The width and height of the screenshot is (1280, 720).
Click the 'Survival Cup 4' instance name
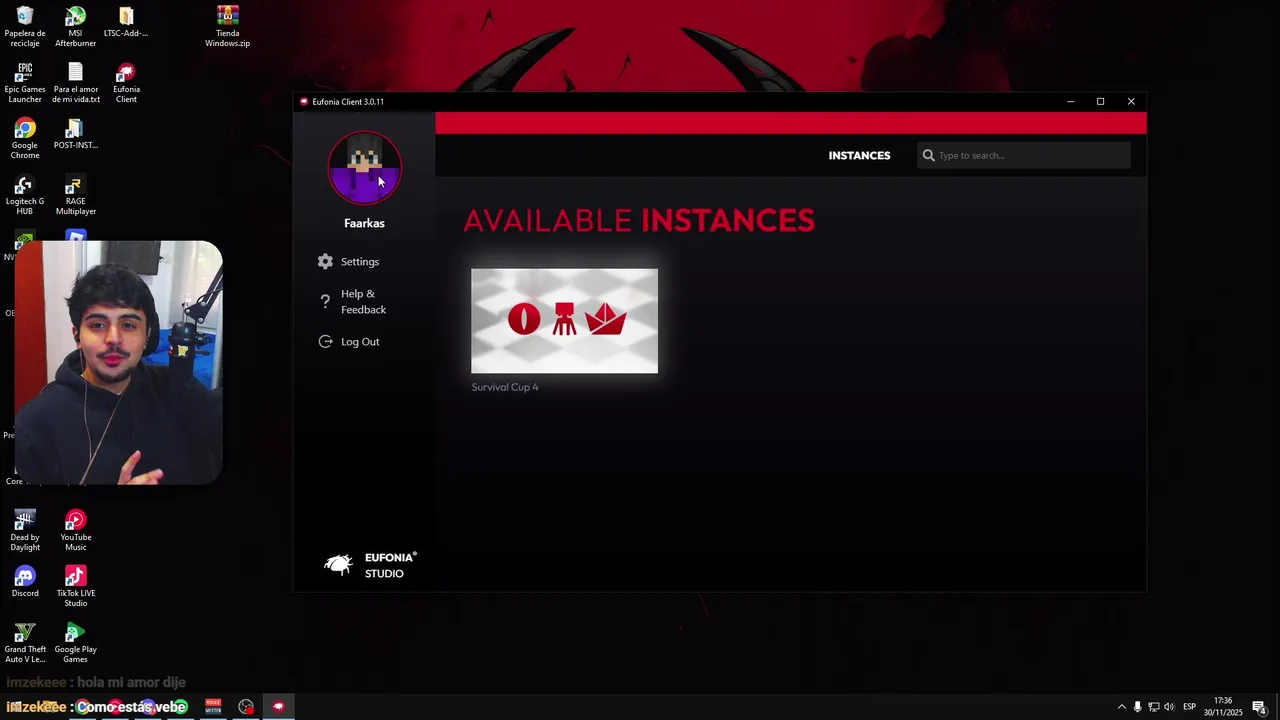tap(504, 387)
